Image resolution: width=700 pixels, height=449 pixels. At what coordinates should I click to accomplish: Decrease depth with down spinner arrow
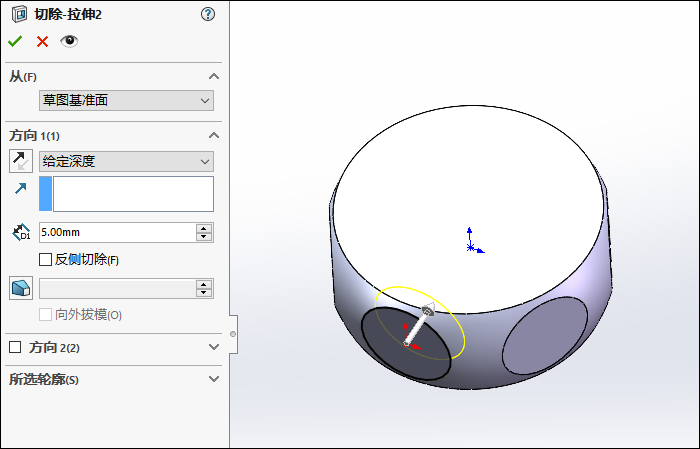(204, 237)
